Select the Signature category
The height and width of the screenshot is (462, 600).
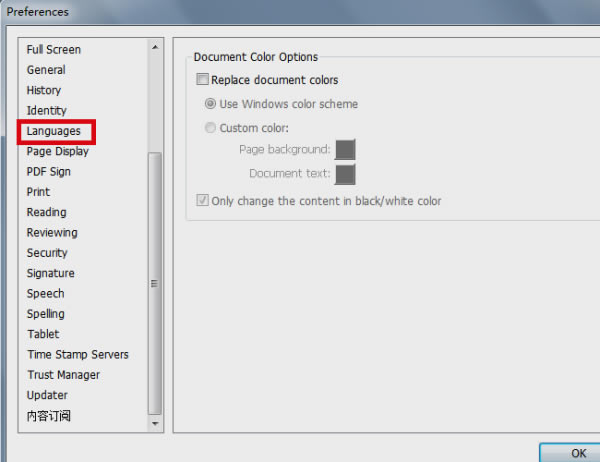pos(51,273)
